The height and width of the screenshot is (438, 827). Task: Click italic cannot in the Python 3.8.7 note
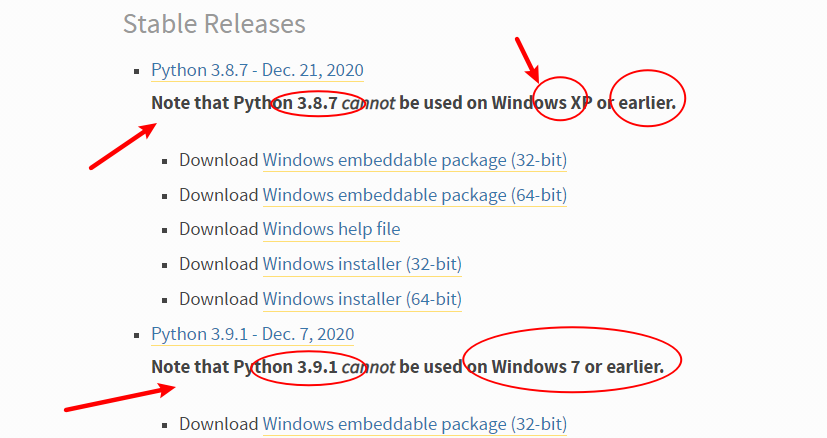368,103
